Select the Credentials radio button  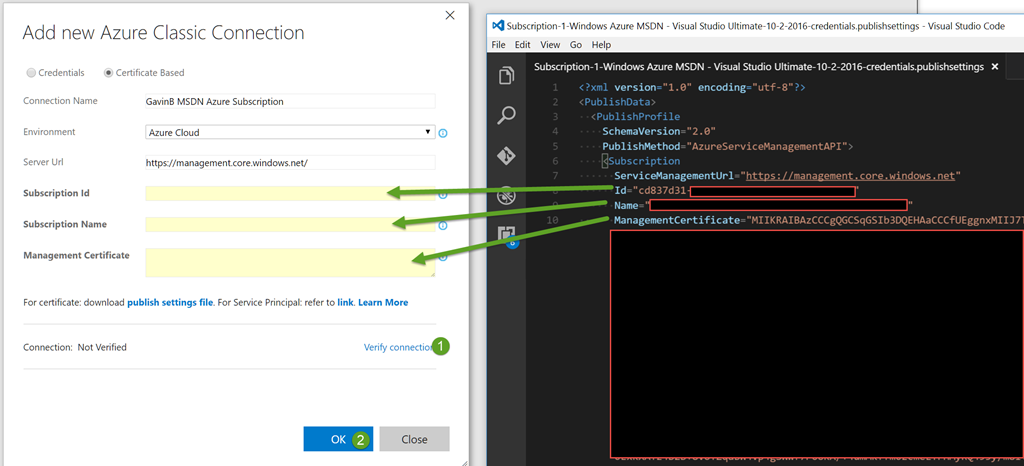point(31,73)
